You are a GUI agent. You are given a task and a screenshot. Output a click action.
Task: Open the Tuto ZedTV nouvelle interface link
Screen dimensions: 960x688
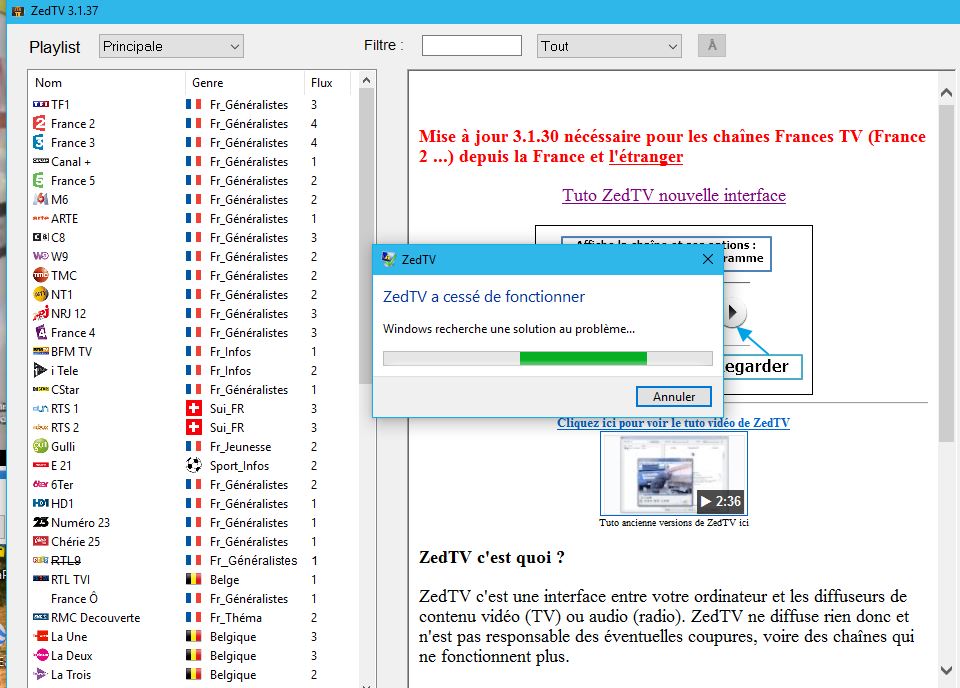[673, 195]
